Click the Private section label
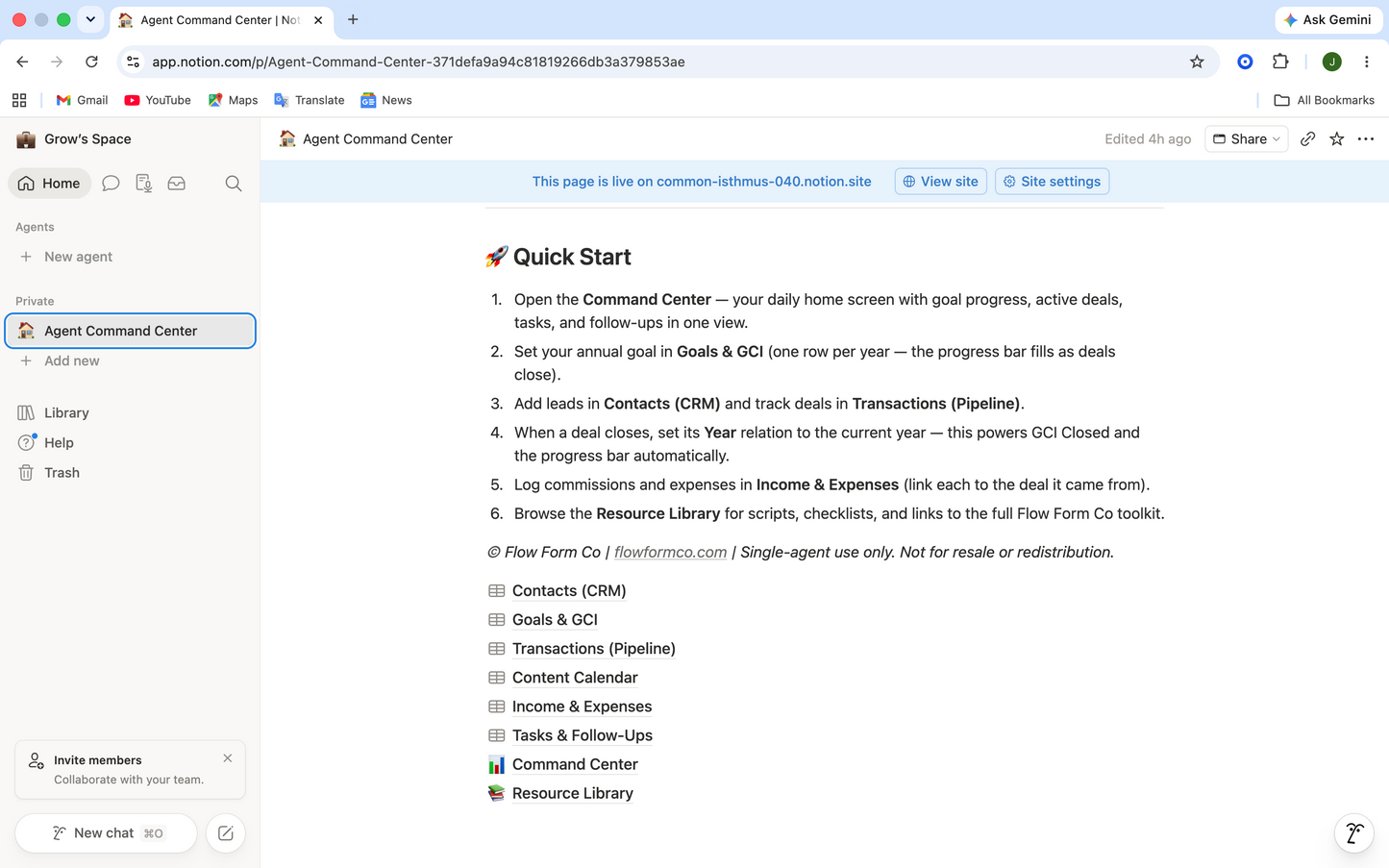The width and height of the screenshot is (1389, 868). pyautogui.click(x=35, y=301)
